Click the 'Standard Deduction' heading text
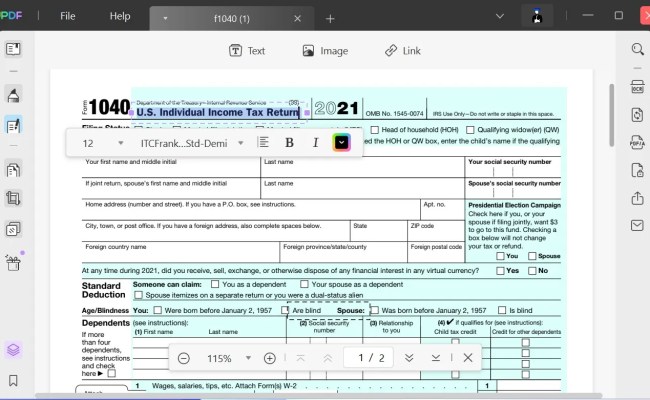Image resolution: width=650 pixels, height=400 pixels. [x=103, y=290]
